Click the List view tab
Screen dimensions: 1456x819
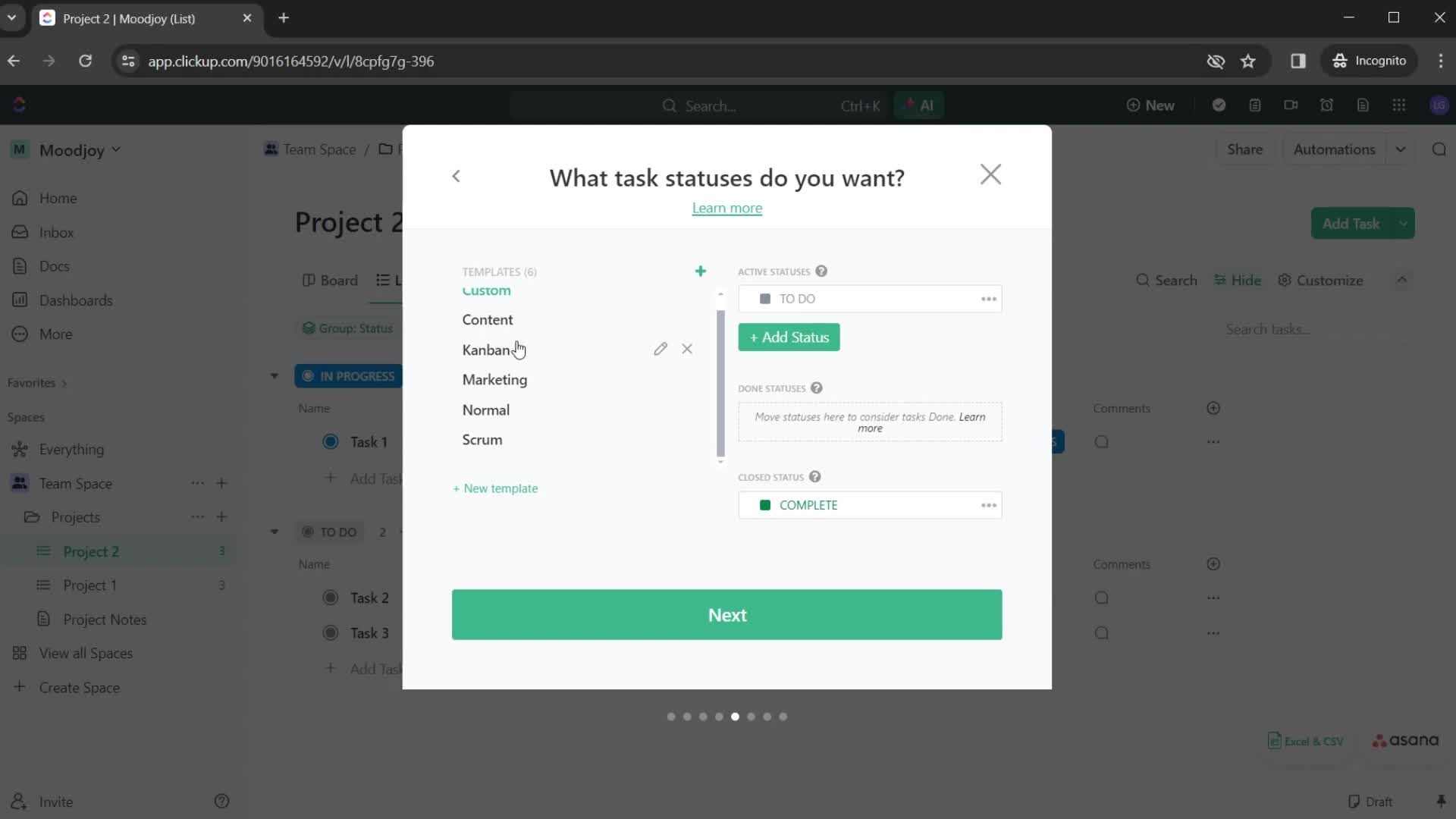pos(399,280)
